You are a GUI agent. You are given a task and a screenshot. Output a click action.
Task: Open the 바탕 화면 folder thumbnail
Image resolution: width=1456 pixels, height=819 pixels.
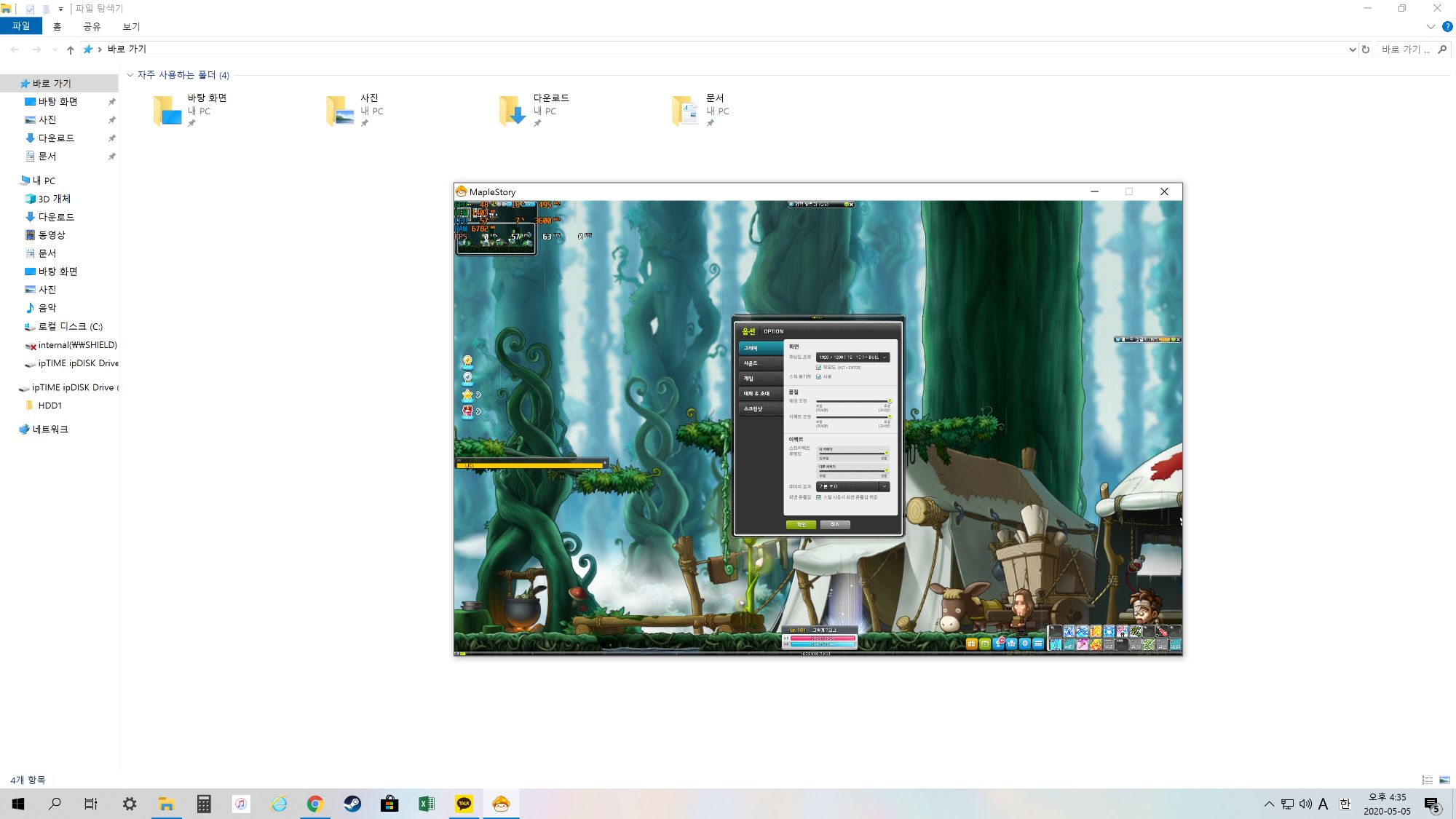pyautogui.click(x=167, y=111)
